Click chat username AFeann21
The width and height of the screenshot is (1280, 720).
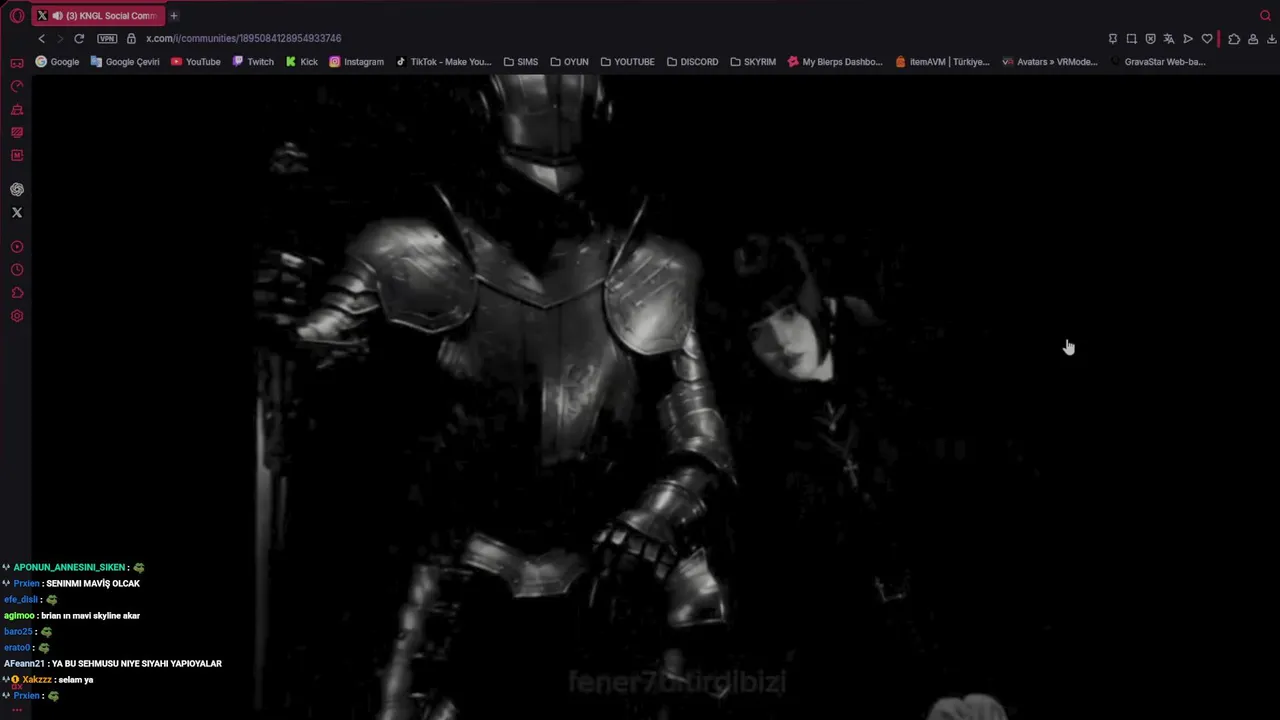pyautogui.click(x=24, y=664)
